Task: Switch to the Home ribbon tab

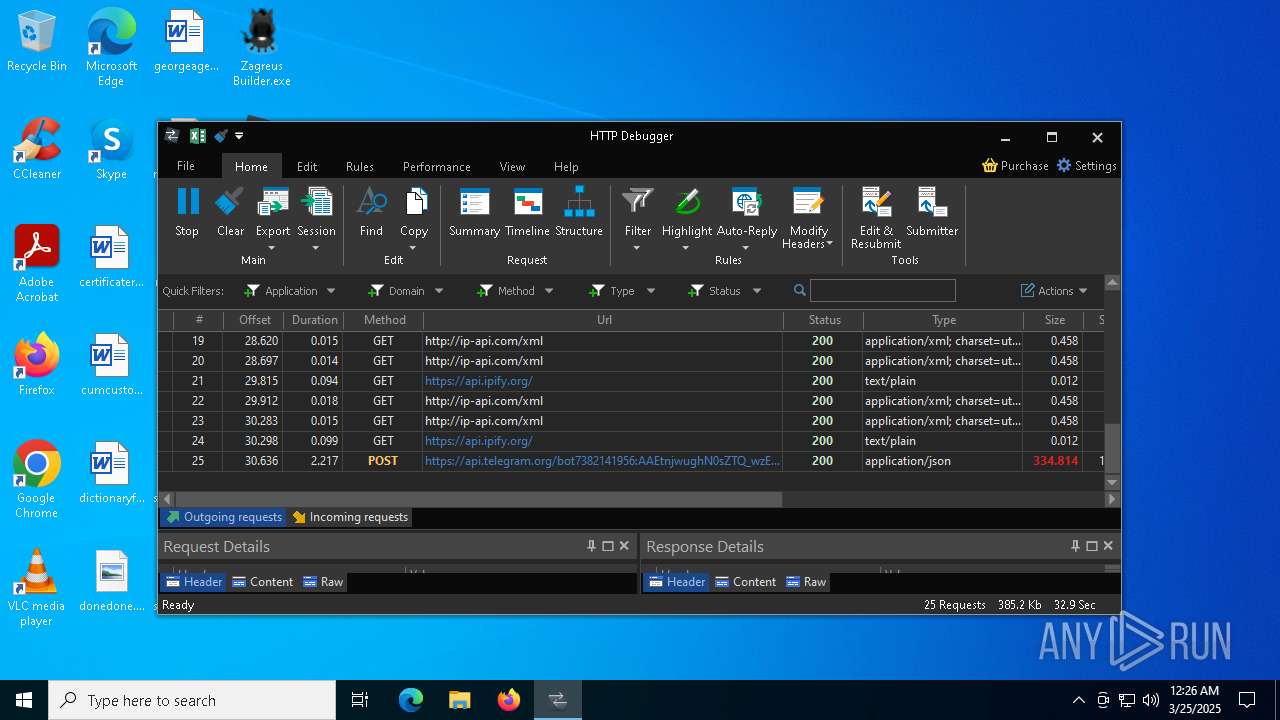Action: coord(251,167)
